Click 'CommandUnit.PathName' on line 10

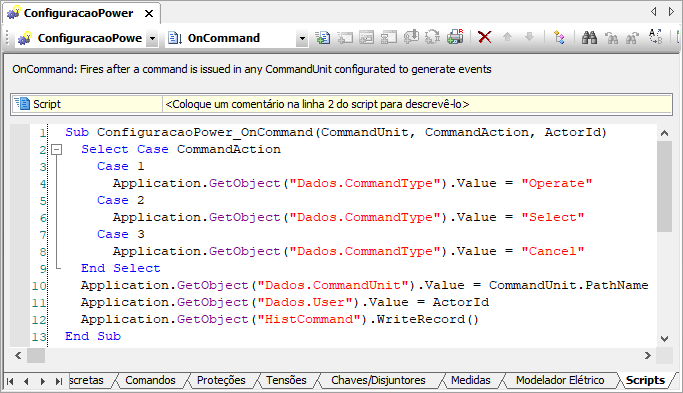(x=568, y=285)
